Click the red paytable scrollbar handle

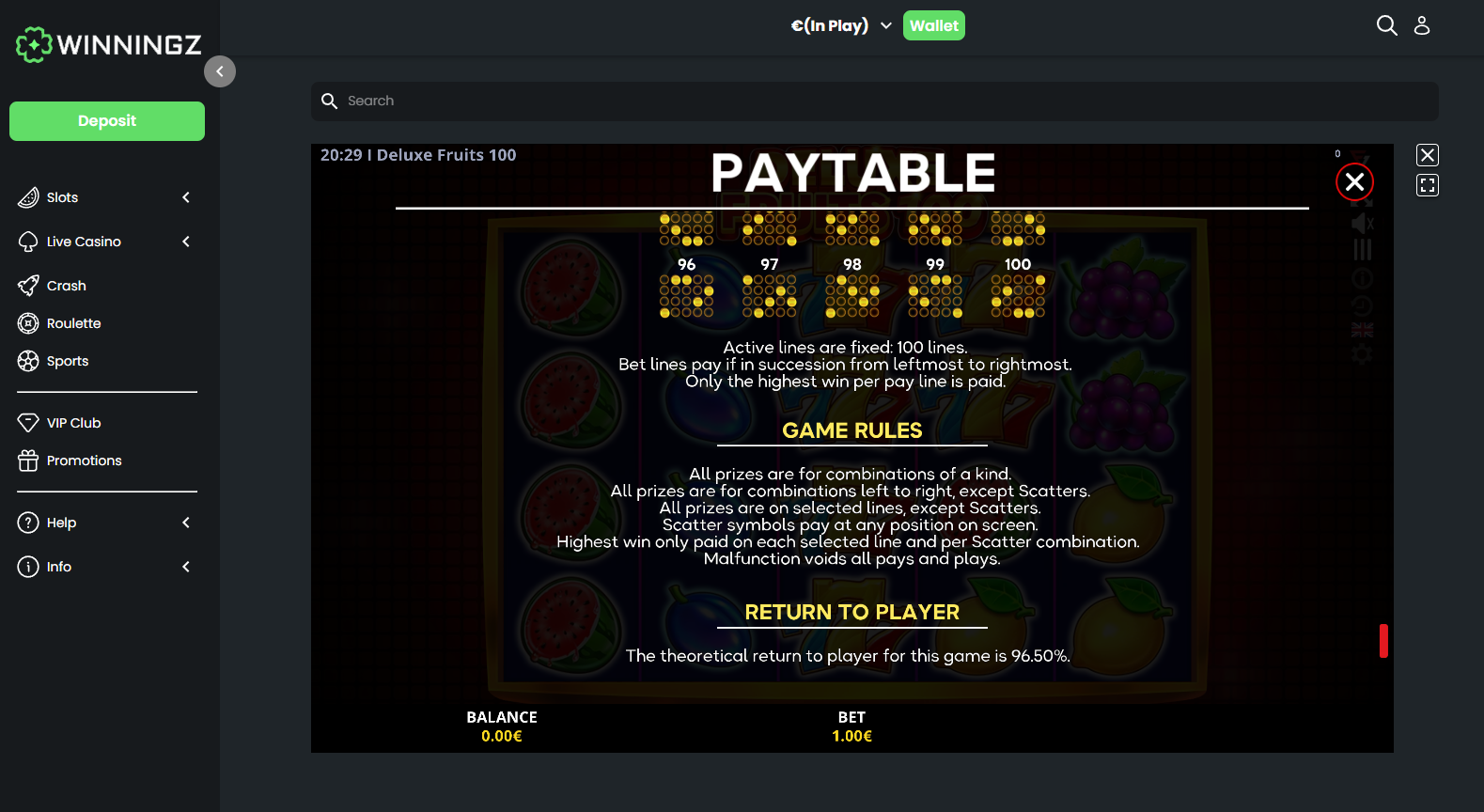click(1383, 641)
